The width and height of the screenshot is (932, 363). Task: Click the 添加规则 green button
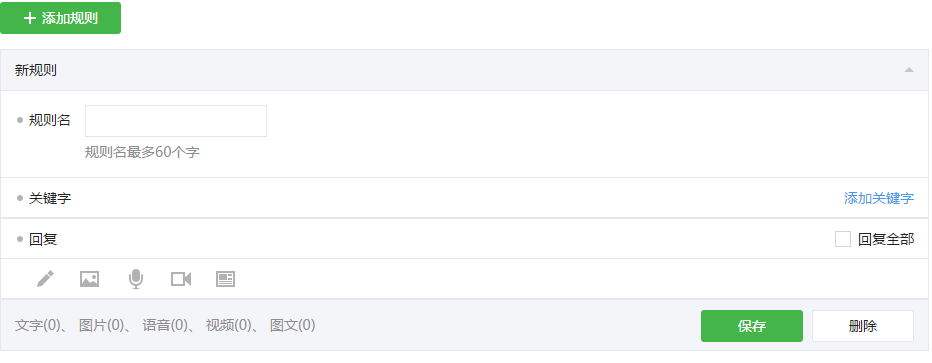coord(60,18)
